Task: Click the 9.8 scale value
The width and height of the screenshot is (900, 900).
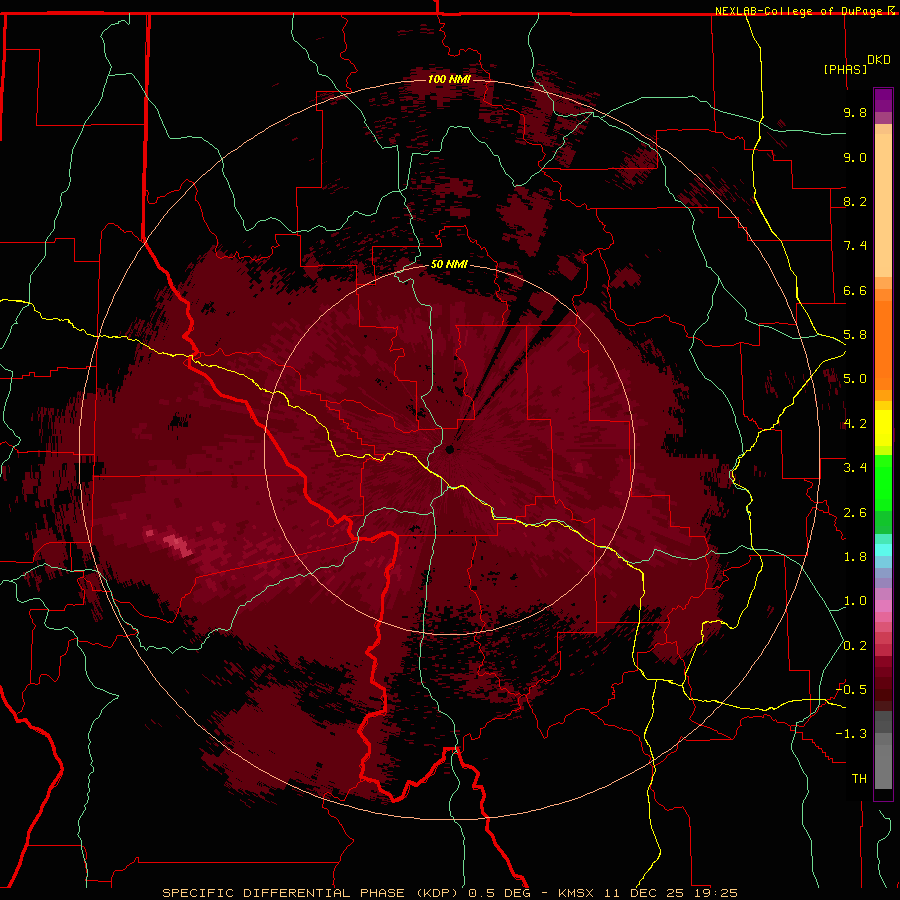Action: tap(855, 112)
